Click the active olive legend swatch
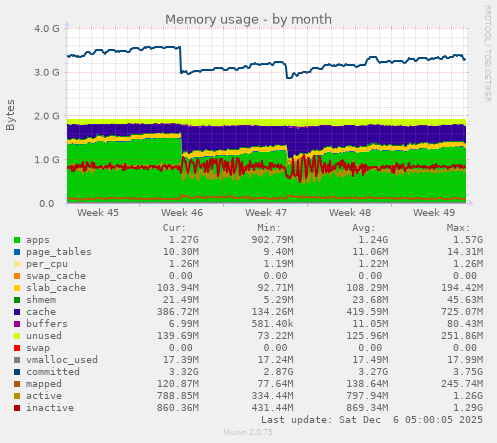 (17, 396)
